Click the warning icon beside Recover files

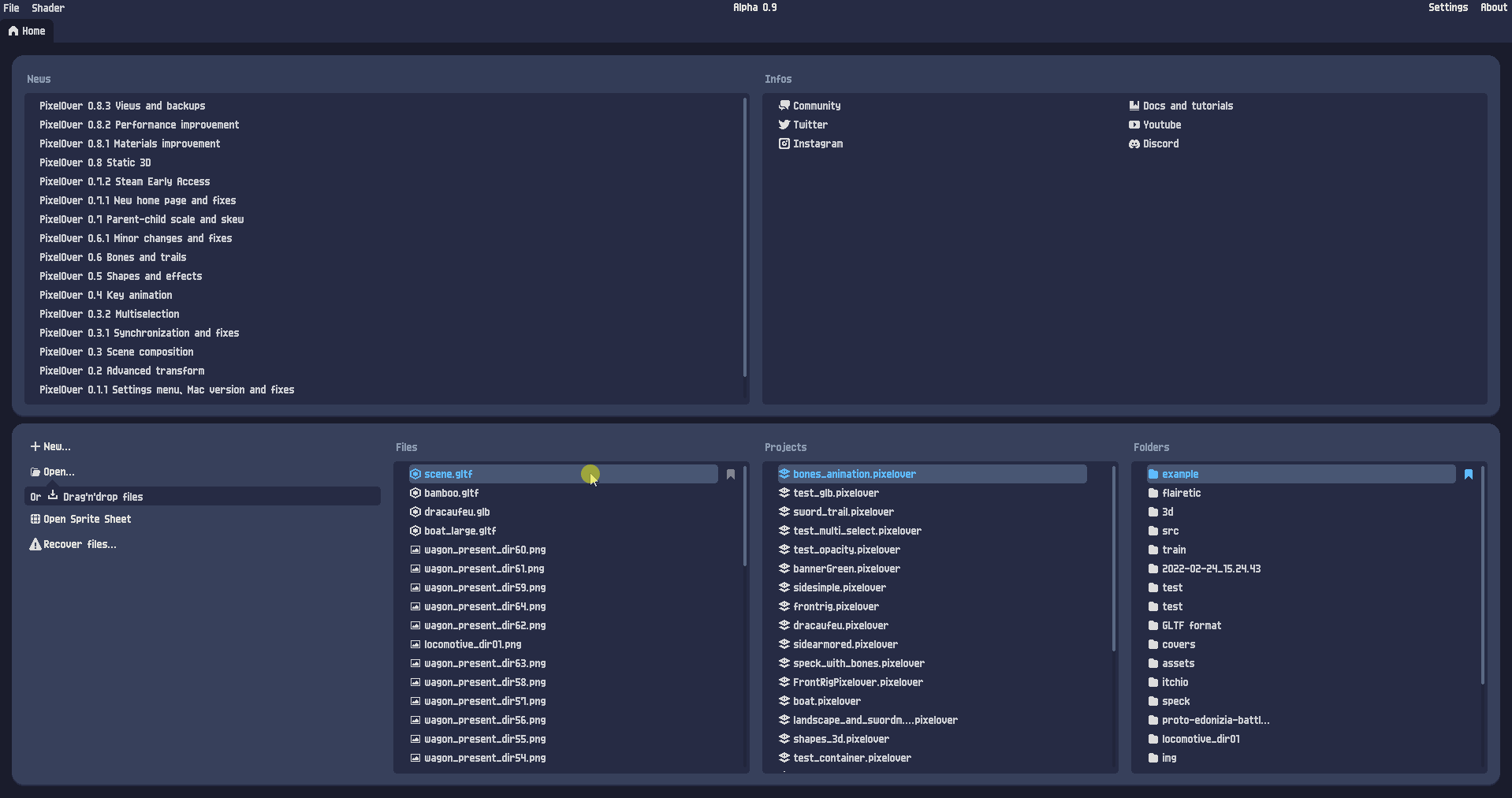click(x=35, y=544)
